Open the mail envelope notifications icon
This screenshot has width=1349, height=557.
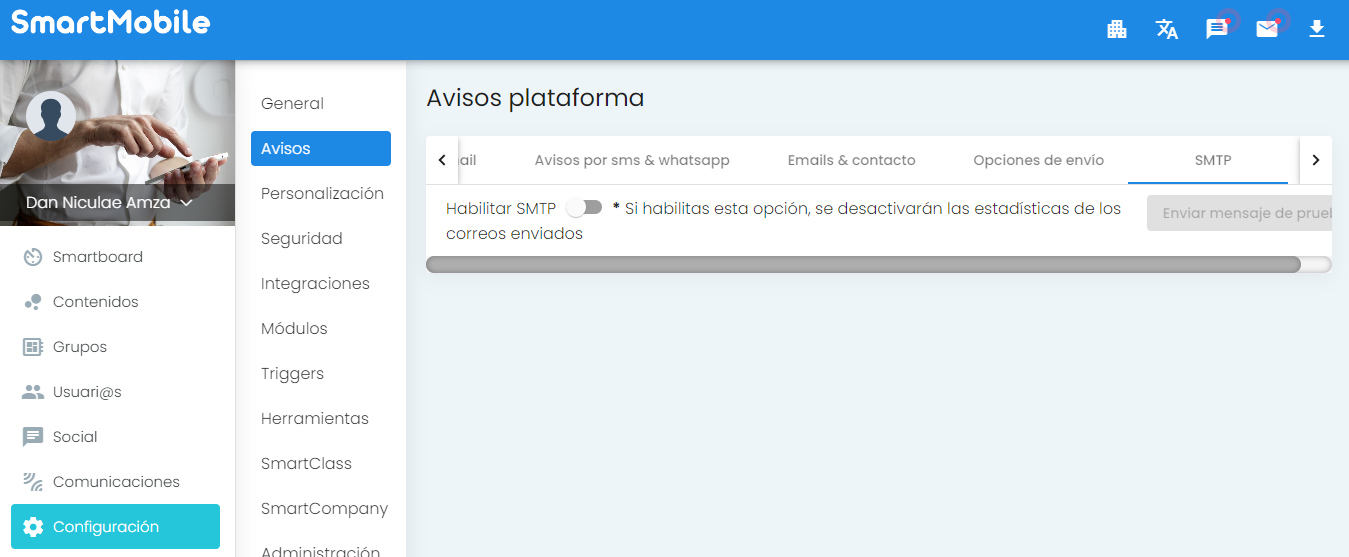(x=1267, y=29)
